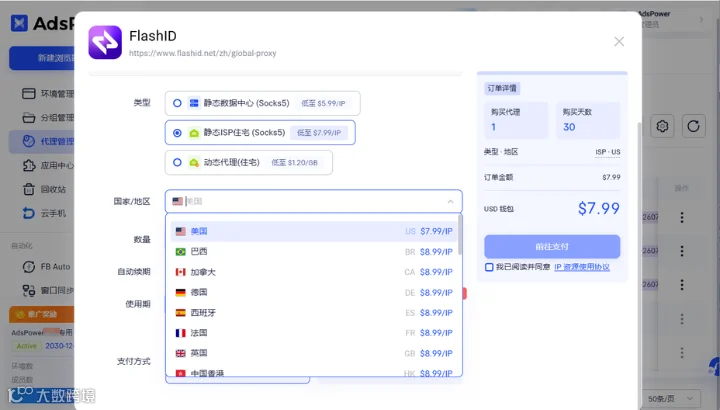720x410 pixels.
Task: Click the 购买天数 value 30
Action: (x=569, y=127)
